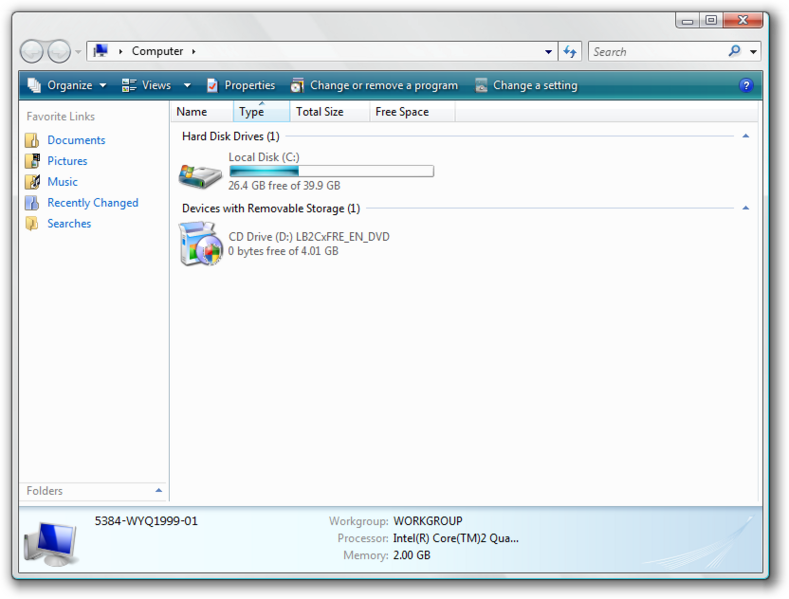
Task: Click the Forward navigation arrow button
Action: [x=59, y=51]
